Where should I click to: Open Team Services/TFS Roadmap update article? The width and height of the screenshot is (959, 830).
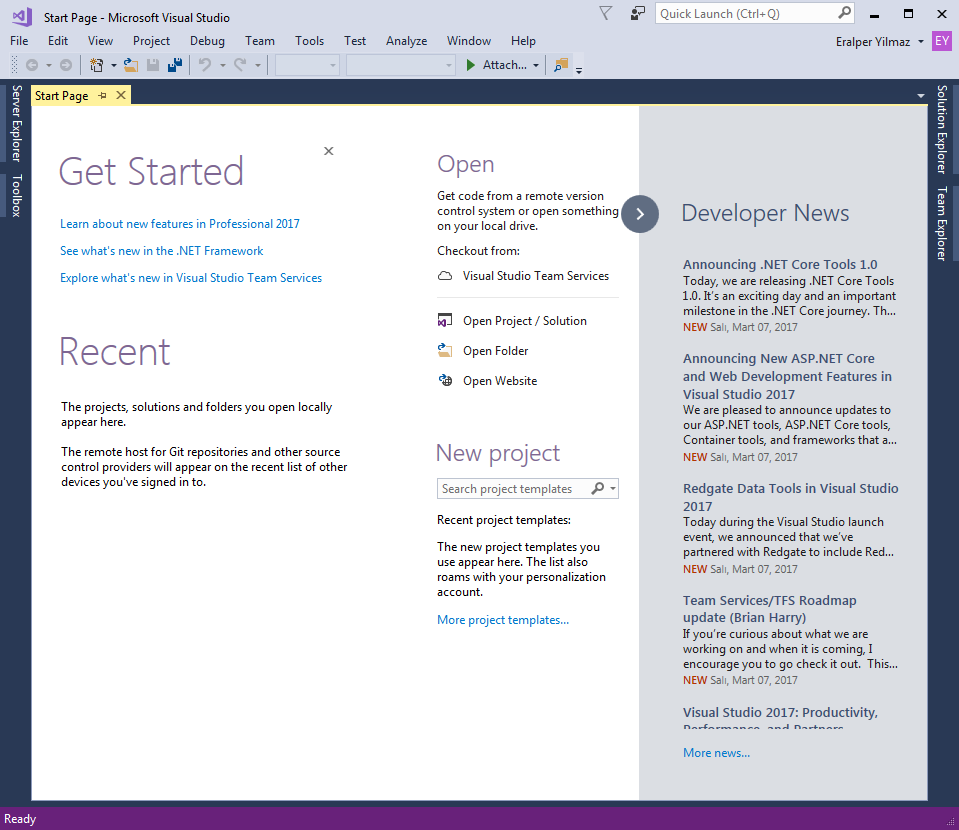click(769, 609)
